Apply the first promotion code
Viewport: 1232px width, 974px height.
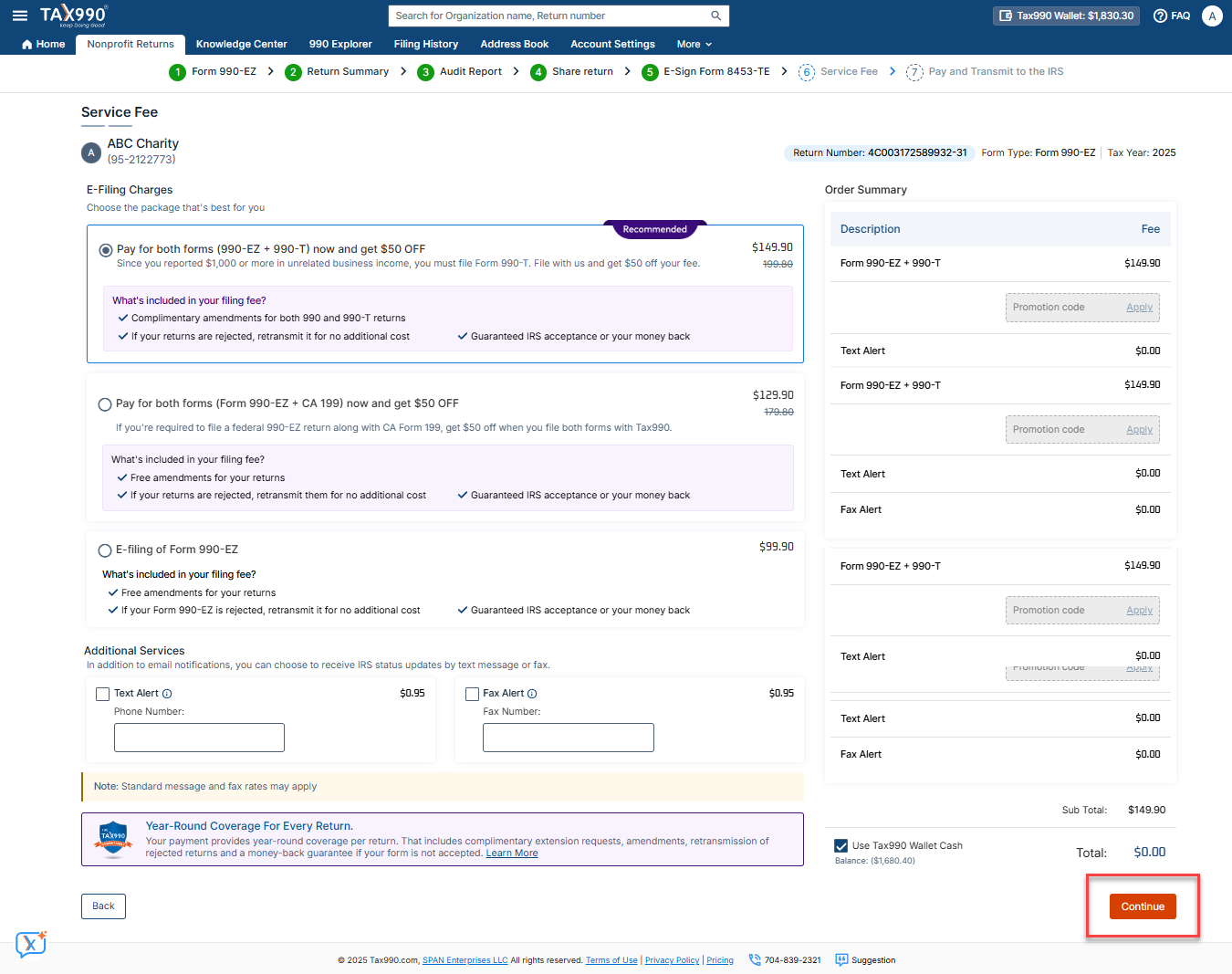pos(1139,308)
